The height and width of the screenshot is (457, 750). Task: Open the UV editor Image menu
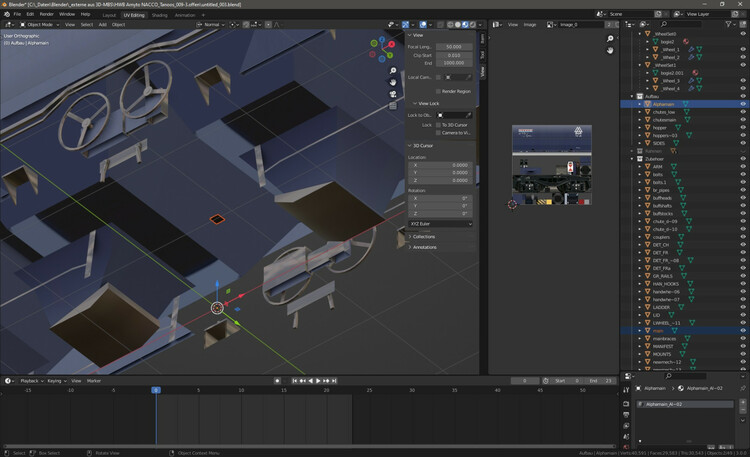pyautogui.click(x=529, y=24)
